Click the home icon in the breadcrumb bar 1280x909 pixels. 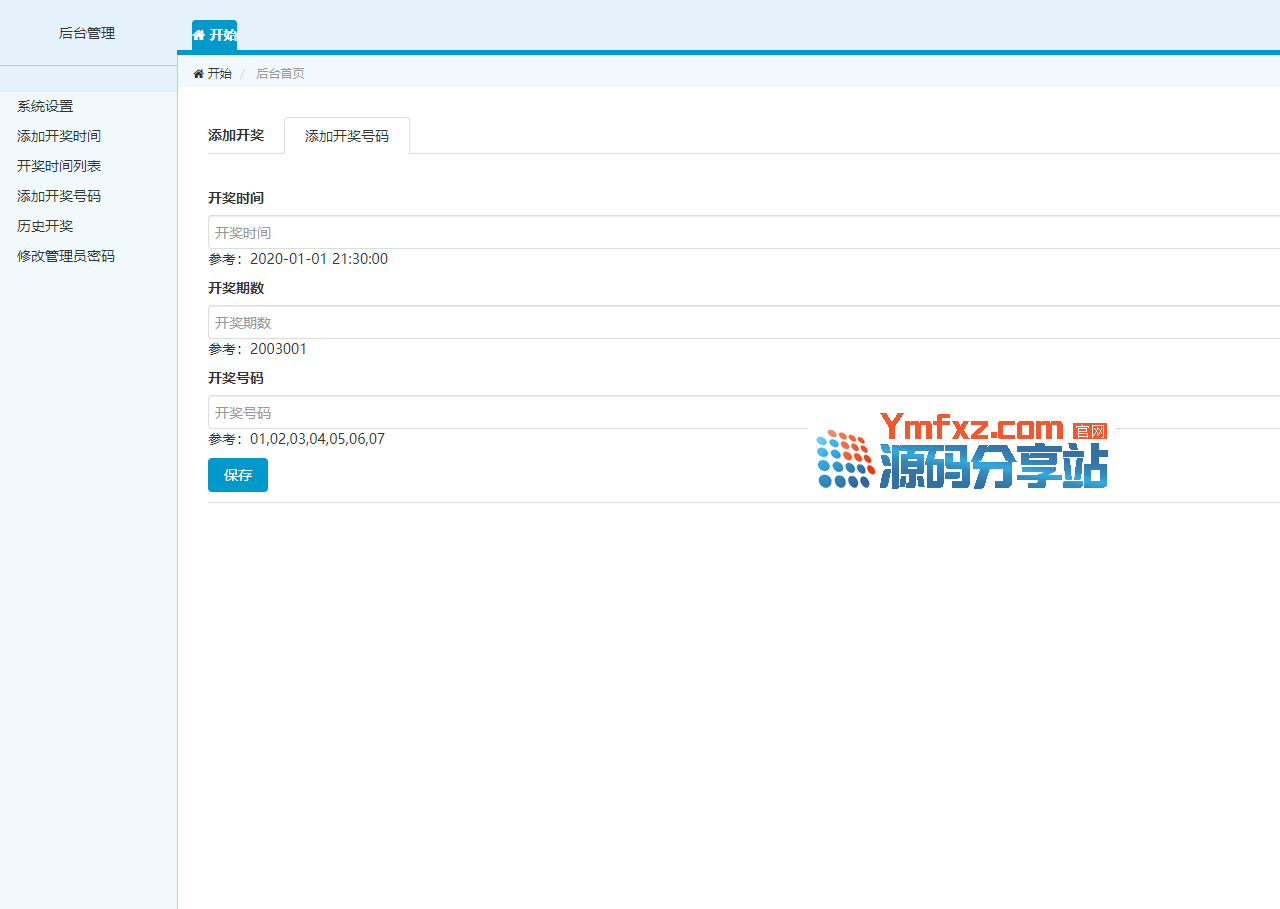(199, 74)
